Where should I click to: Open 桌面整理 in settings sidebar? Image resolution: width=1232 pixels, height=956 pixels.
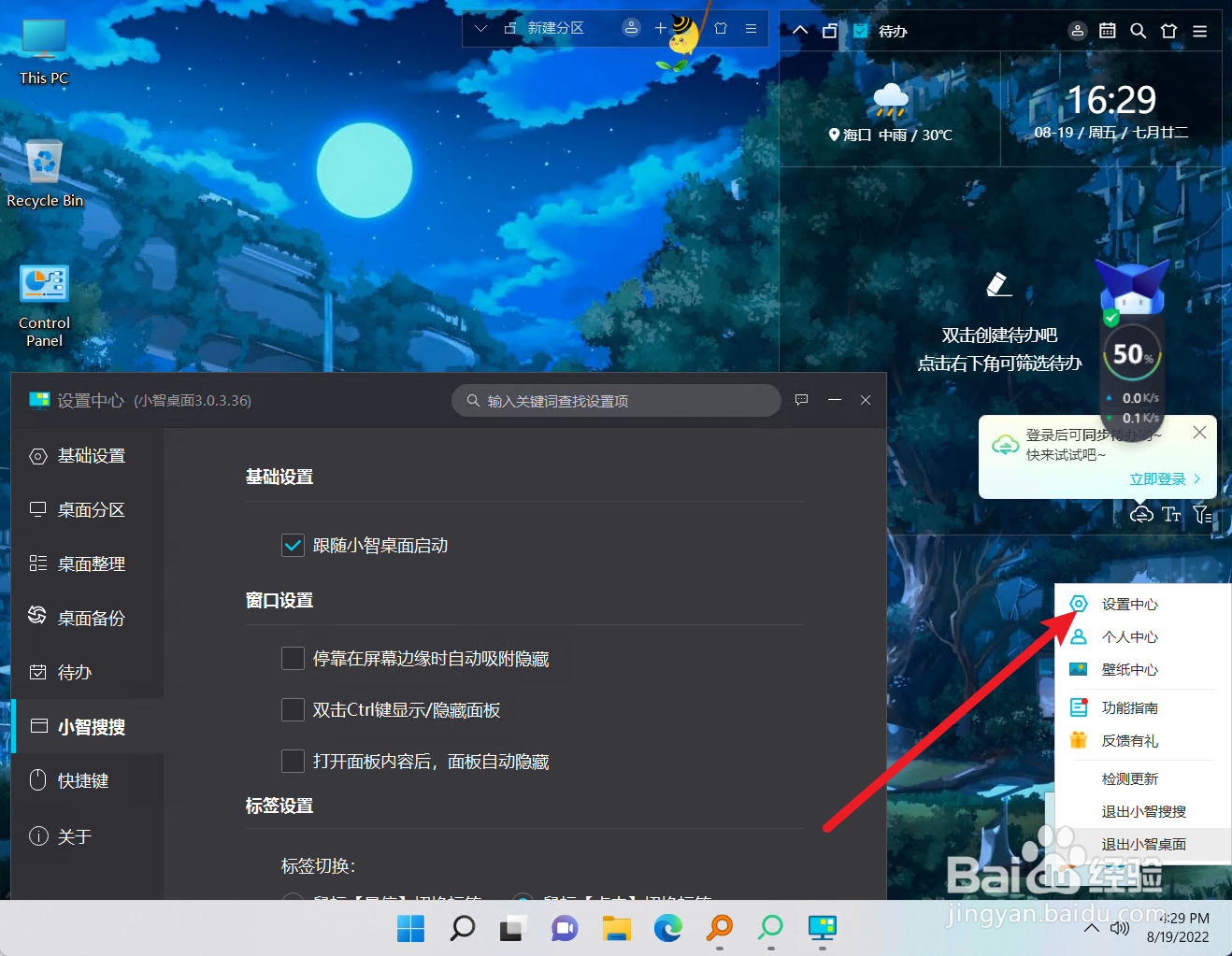click(x=88, y=564)
